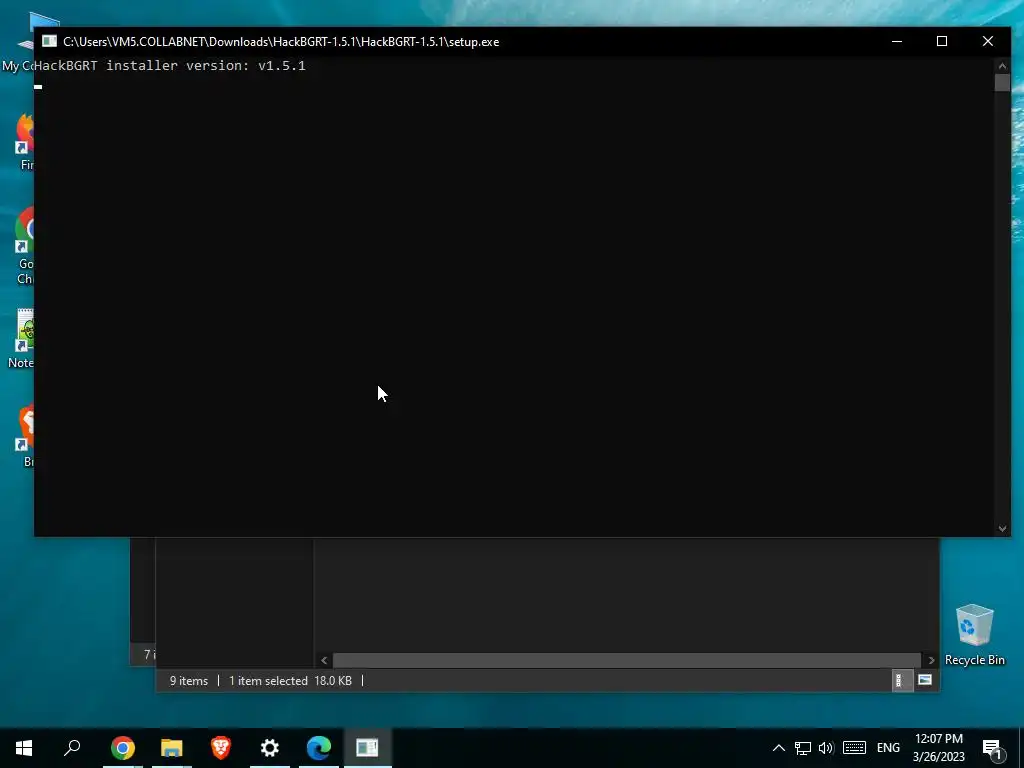The image size is (1024, 768).
Task: Click the '9 items' status bar text
Action: pyautogui.click(x=189, y=680)
